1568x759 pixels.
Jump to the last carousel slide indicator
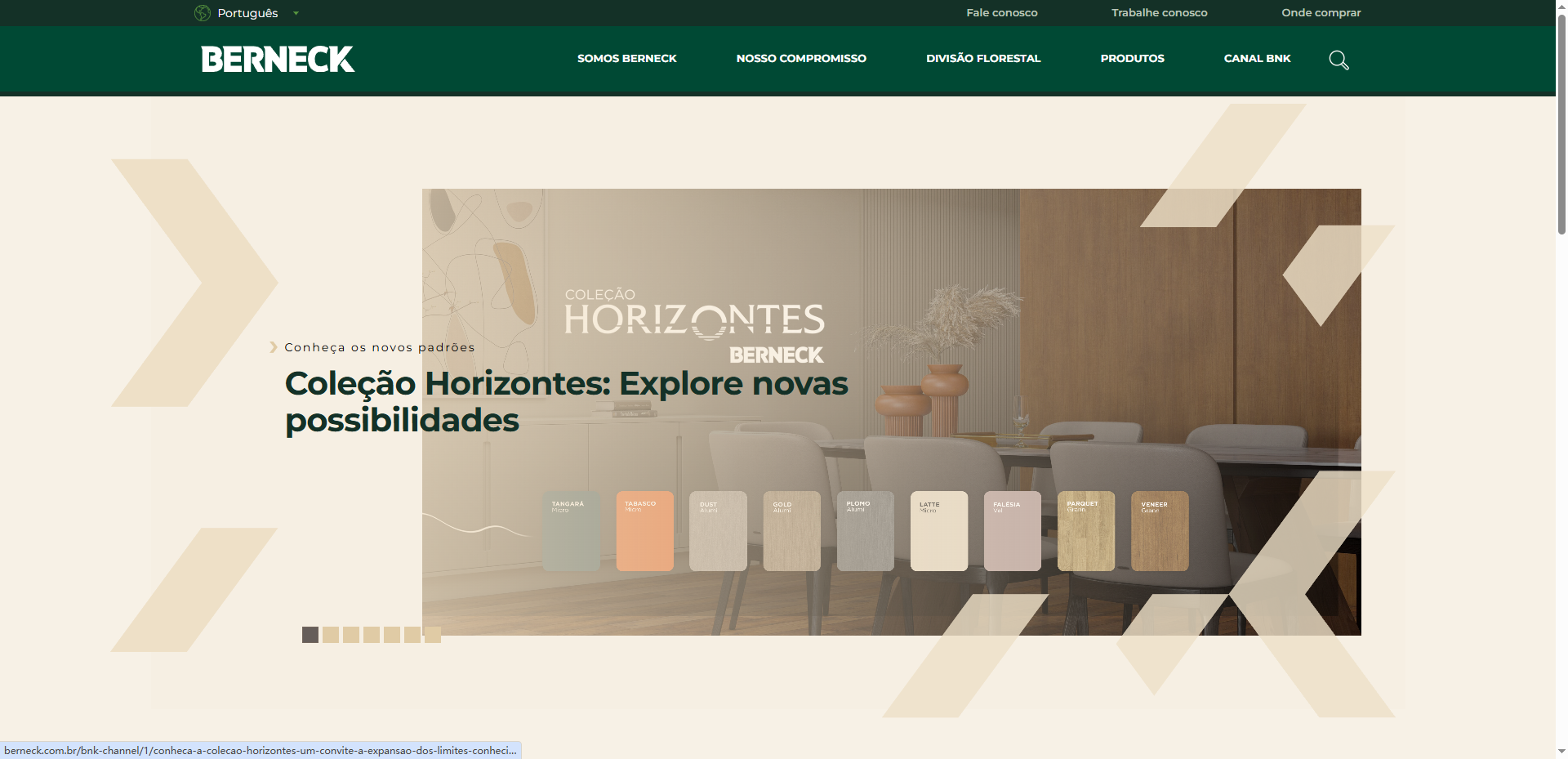(433, 635)
